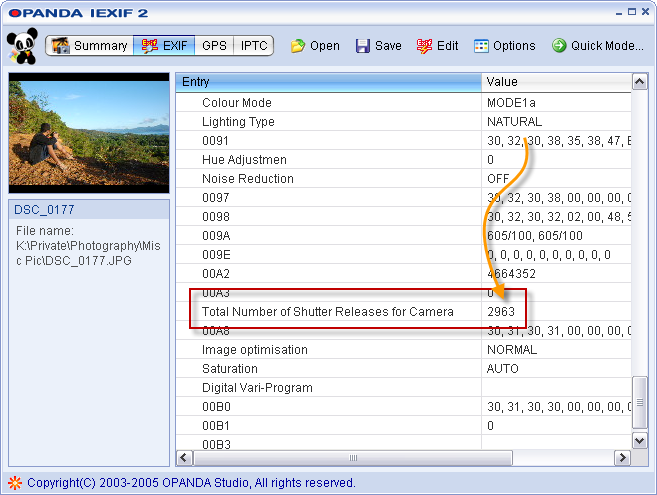Select the EXIF tab

(x=164, y=45)
